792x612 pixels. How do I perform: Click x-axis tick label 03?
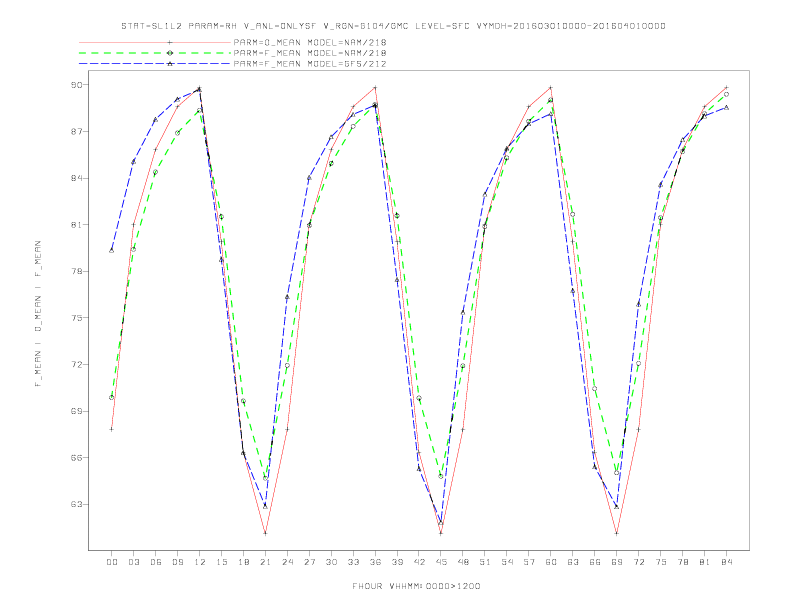pos(133,562)
